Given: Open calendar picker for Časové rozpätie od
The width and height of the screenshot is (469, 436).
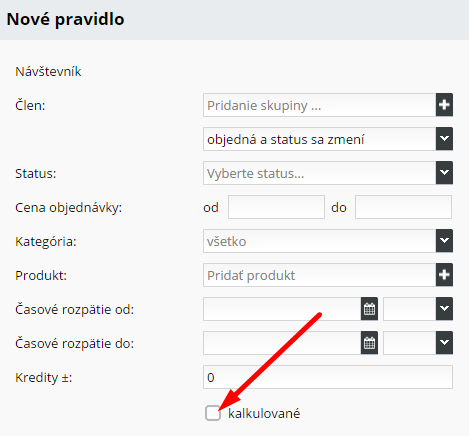Looking at the screenshot, I should tap(369, 309).
